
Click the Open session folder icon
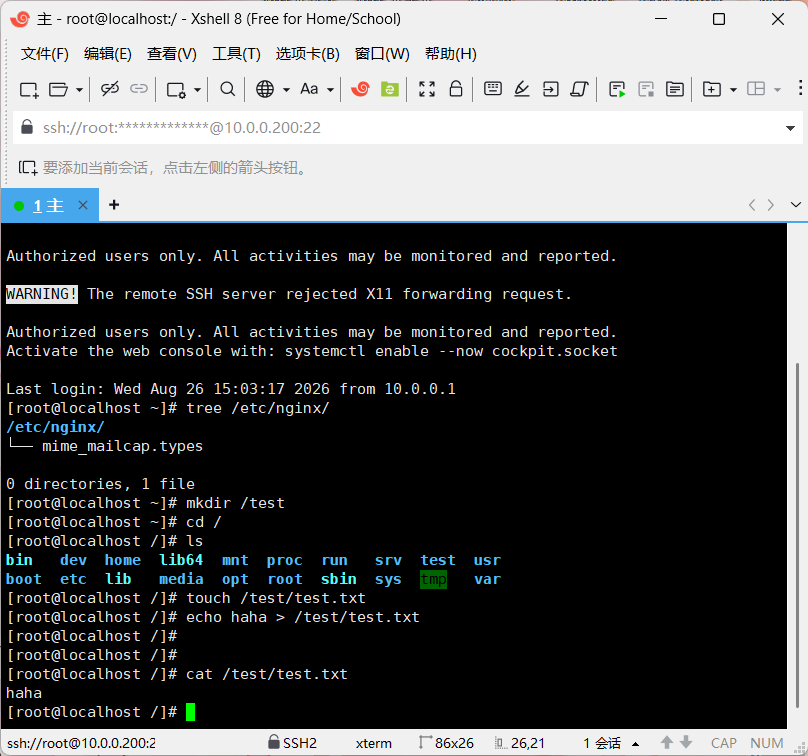pyautogui.click(x=58, y=90)
